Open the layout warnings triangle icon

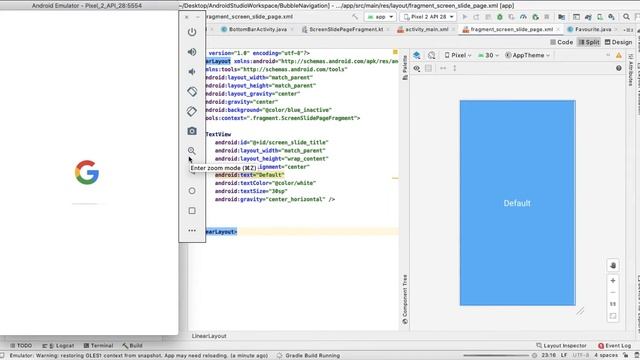619,56
